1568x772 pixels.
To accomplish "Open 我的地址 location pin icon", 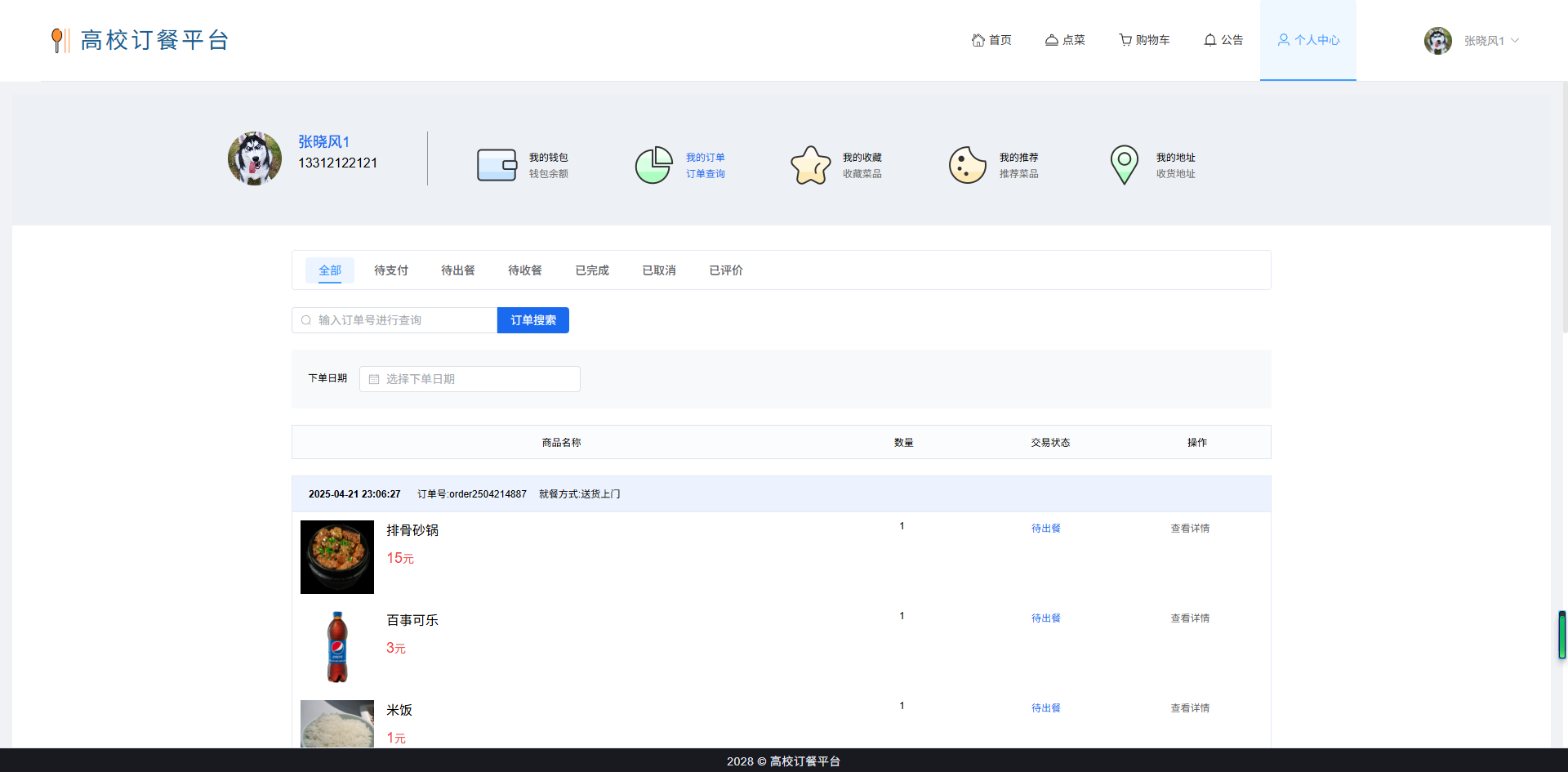I will [x=1125, y=164].
